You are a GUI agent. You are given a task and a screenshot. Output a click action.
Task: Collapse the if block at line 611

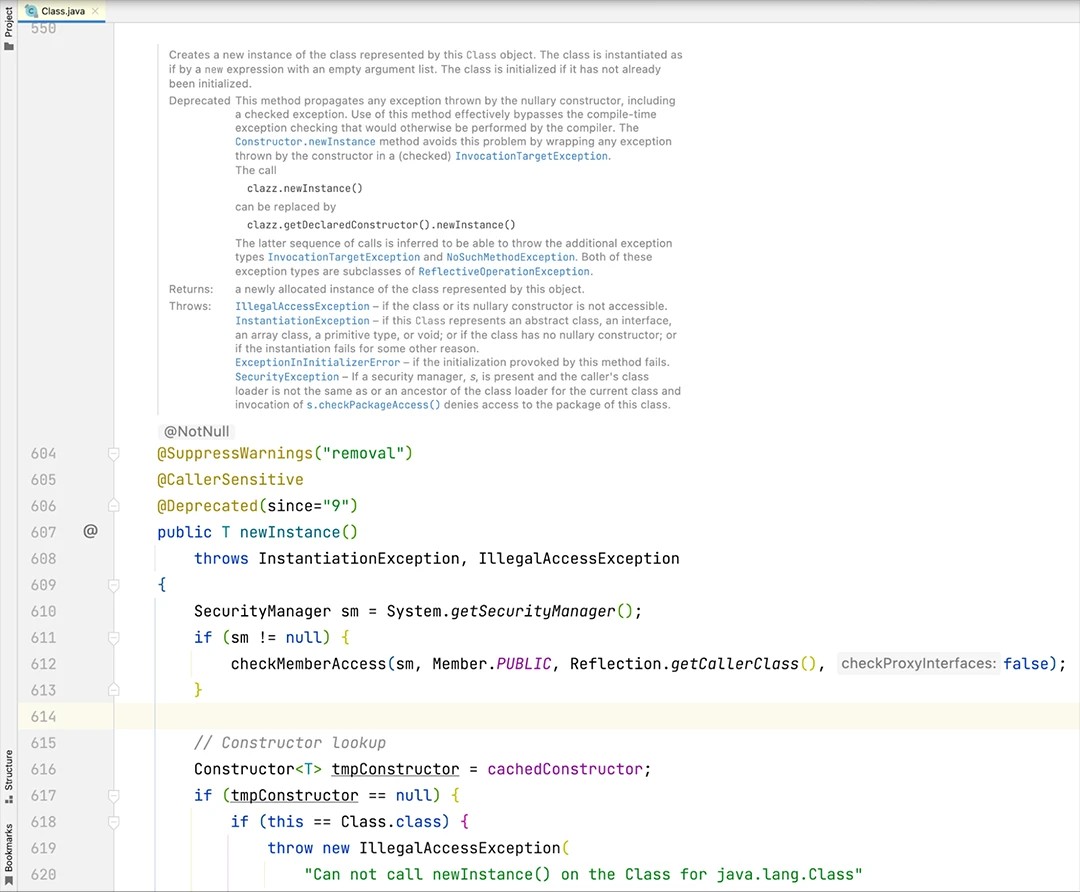pyautogui.click(x=114, y=637)
